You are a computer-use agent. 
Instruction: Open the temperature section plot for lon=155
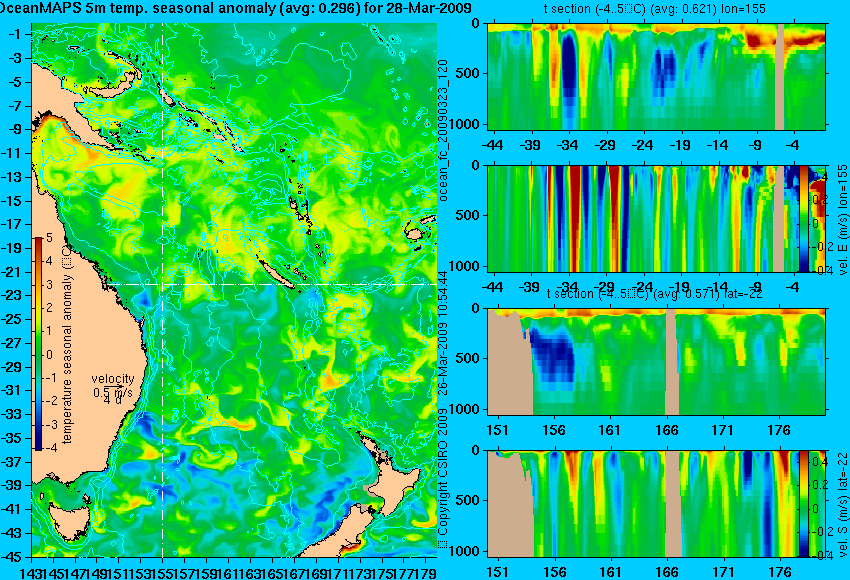click(657, 76)
